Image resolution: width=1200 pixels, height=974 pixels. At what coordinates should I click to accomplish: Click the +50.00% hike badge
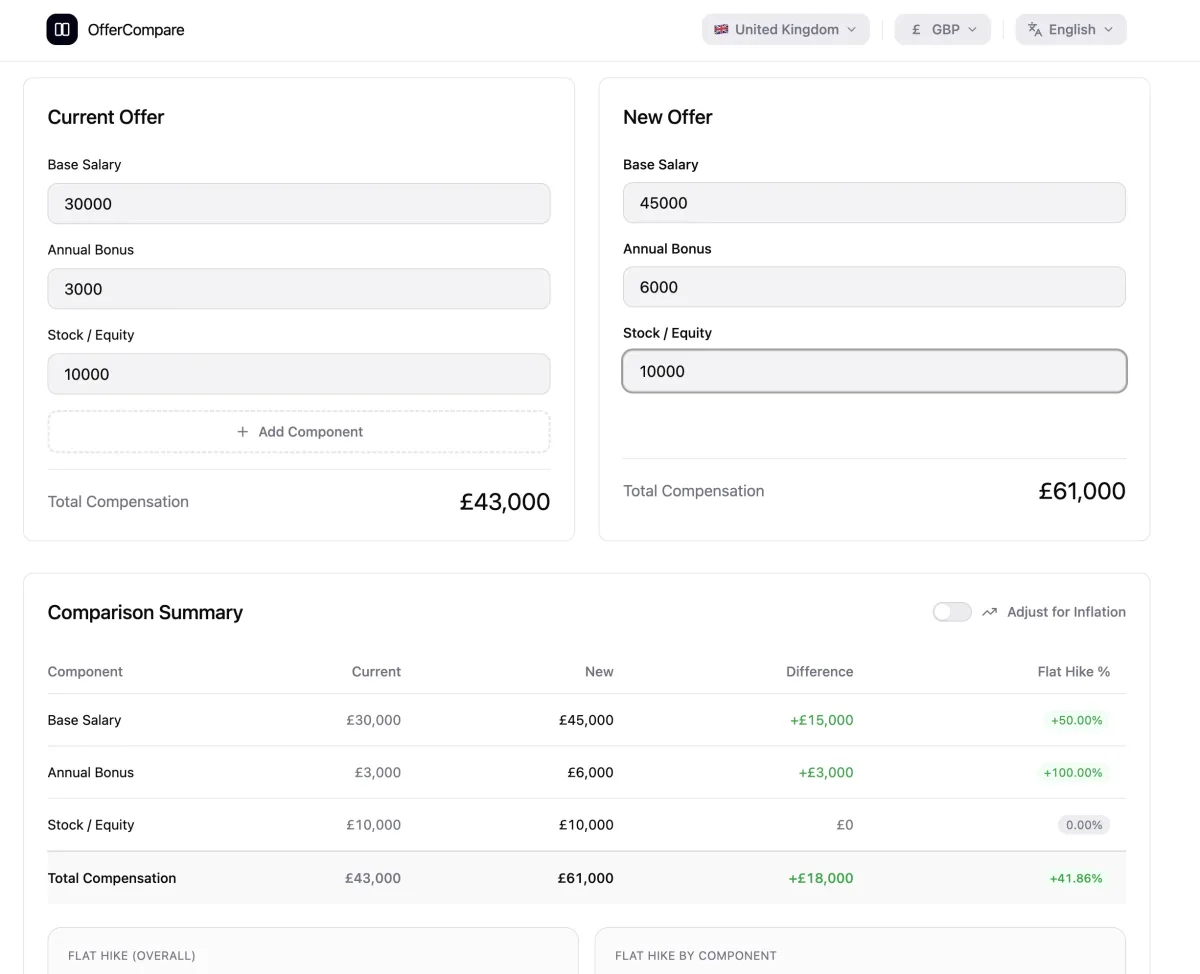pos(1076,720)
